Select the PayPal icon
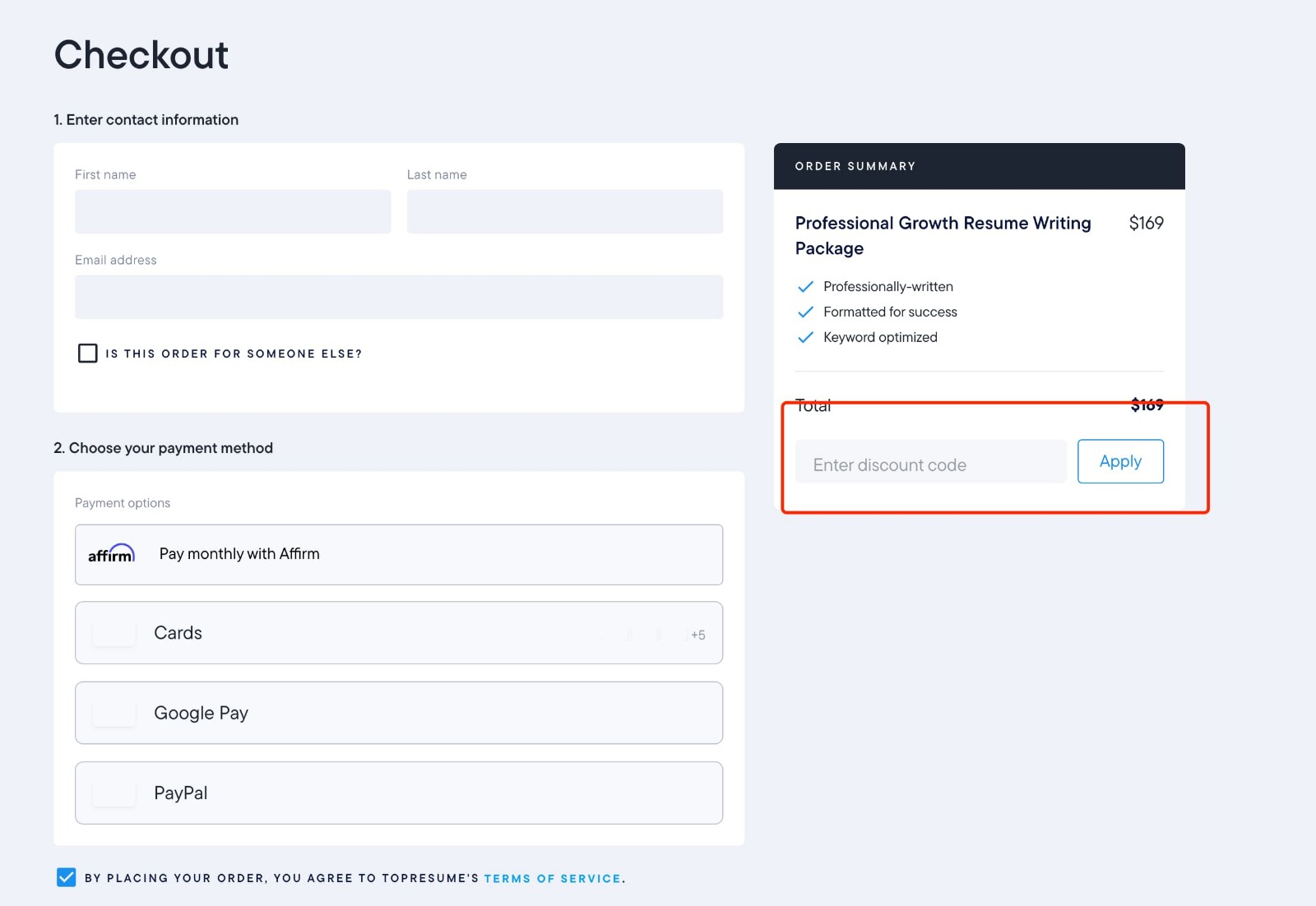 113,793
